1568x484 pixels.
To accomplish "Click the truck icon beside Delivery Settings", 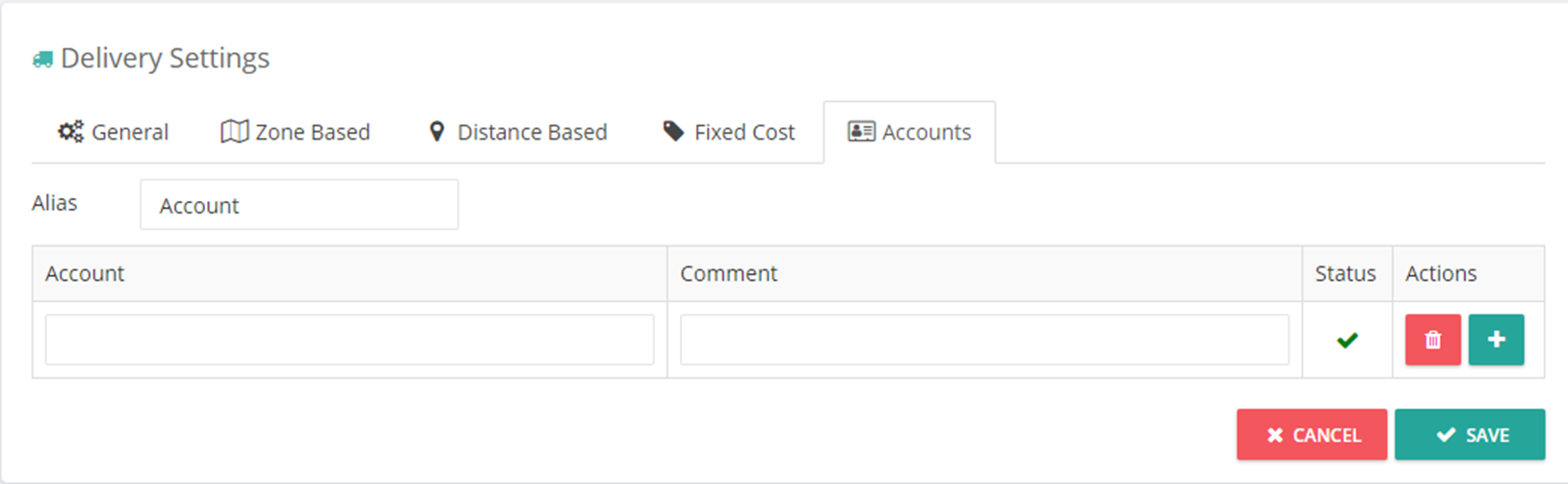I will tap(42, 60).
